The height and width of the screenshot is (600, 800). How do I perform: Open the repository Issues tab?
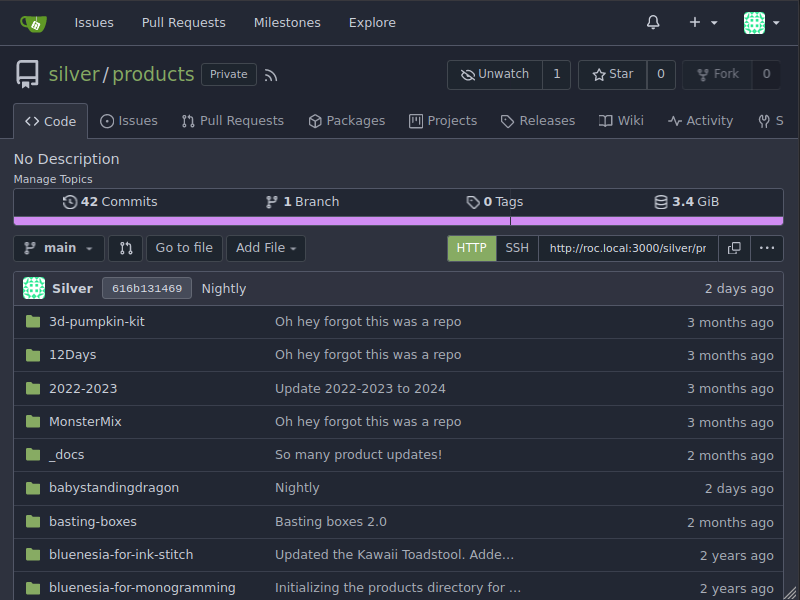[x=129, y=121]
